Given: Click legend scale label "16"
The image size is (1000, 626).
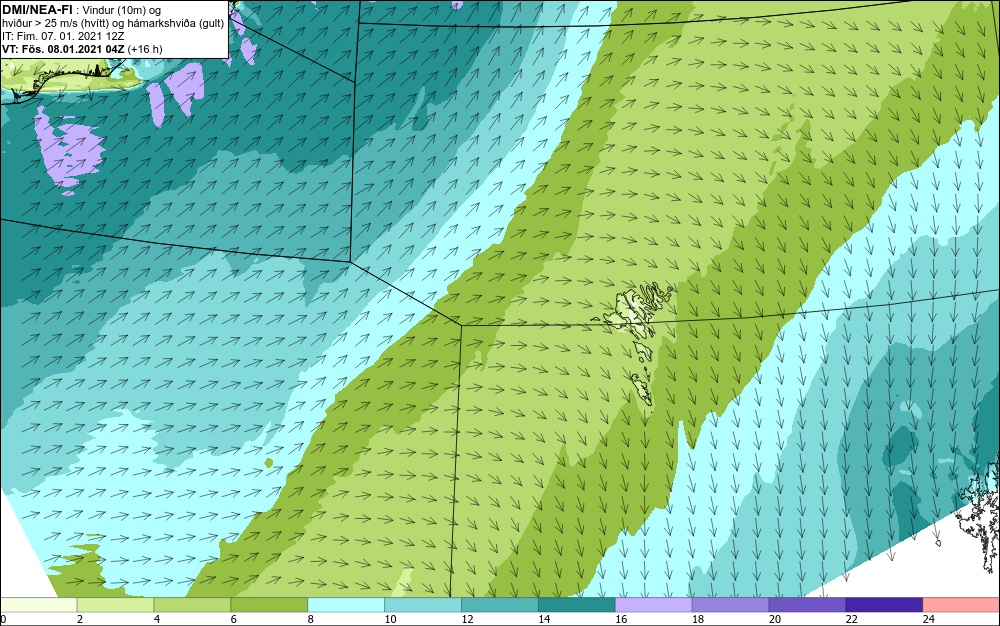Looking at the screenshot, I should 621,619.
